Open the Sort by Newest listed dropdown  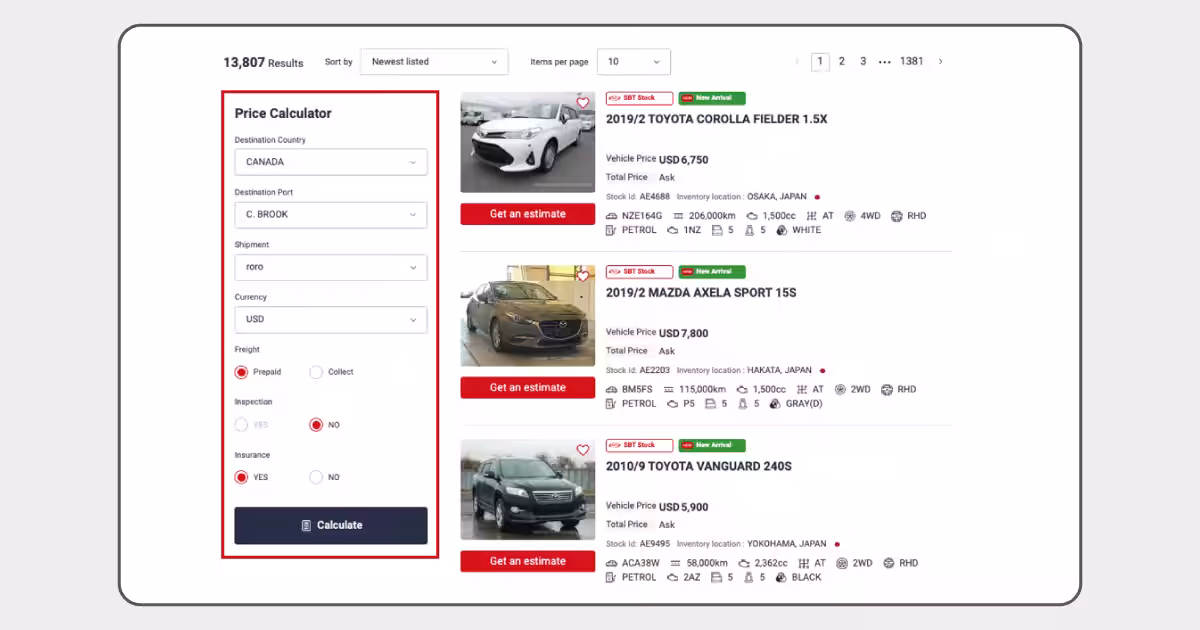(x=434, y=61)
